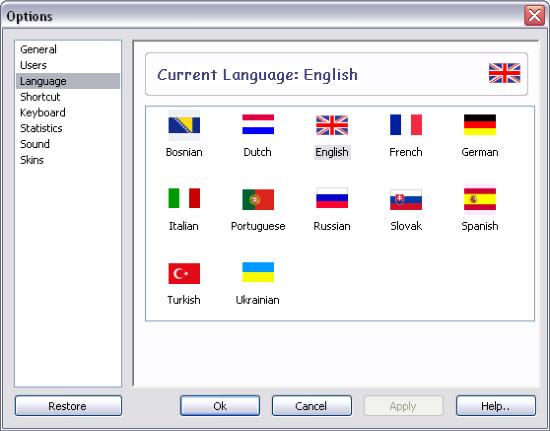Click the Current Language: English heading
Image resolution: width=550 pixels, height=431 pixels.
coord(258,75)
